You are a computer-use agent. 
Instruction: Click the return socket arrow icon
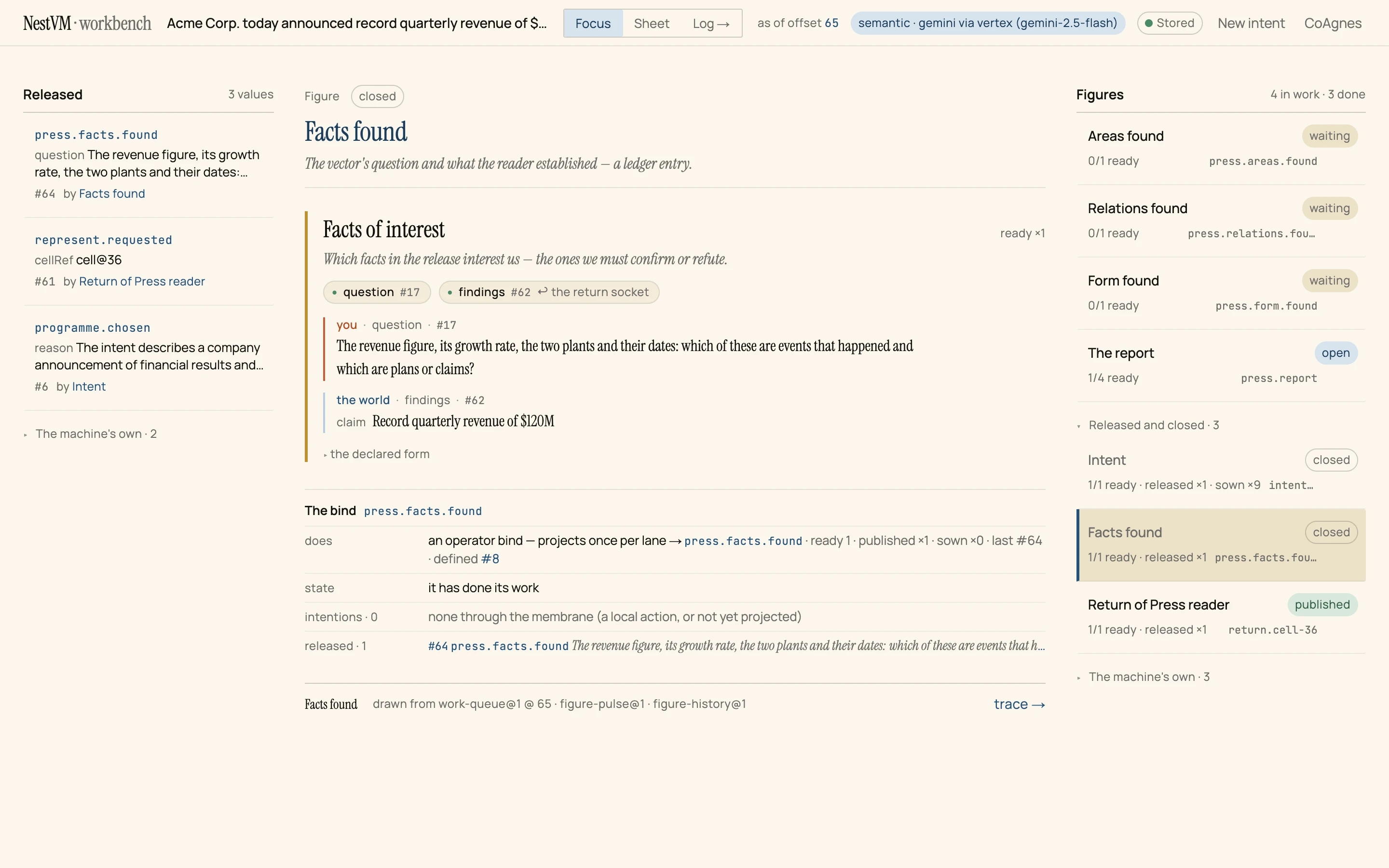pyautogui.click(x=543, y=292)
